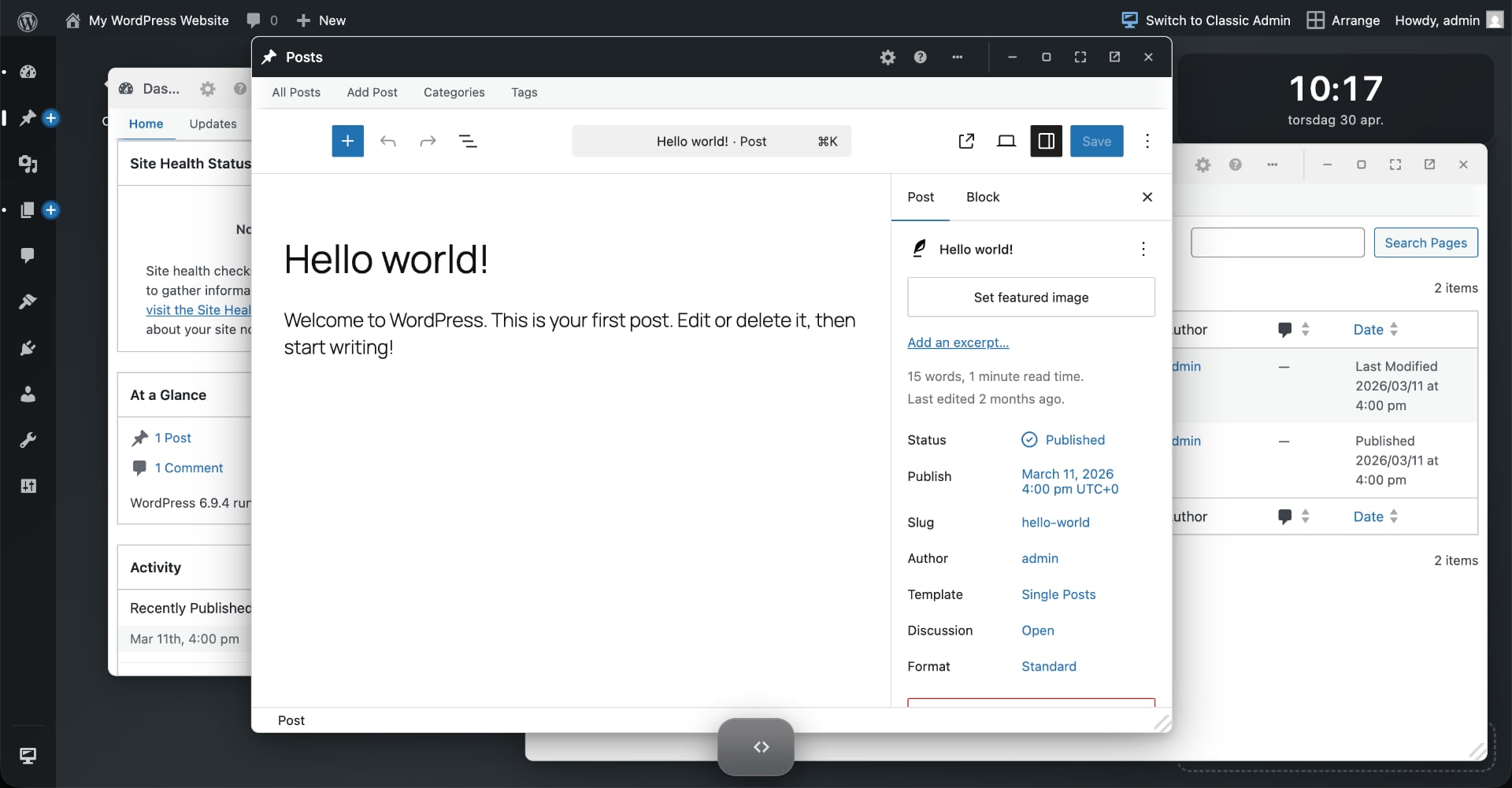Redo the editor change

click(x=428, y=141)
